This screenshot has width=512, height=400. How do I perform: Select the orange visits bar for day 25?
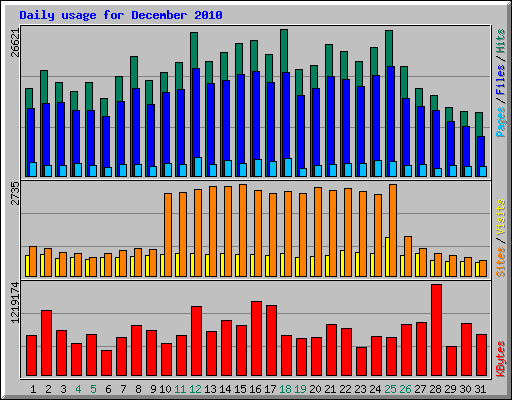tap(393, 230)
